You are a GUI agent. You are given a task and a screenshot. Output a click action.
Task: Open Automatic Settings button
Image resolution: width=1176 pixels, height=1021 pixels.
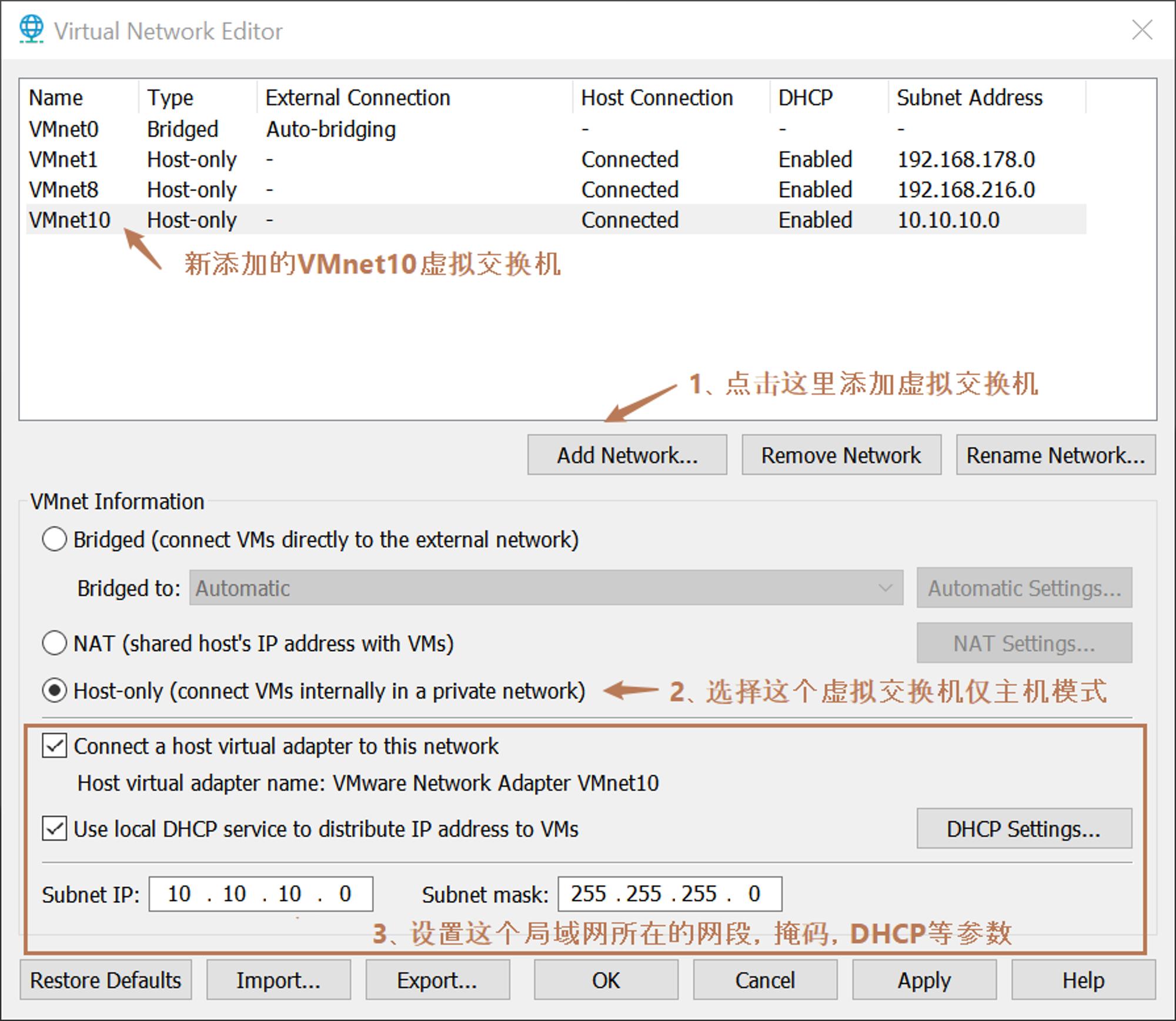pos(1024,588)
